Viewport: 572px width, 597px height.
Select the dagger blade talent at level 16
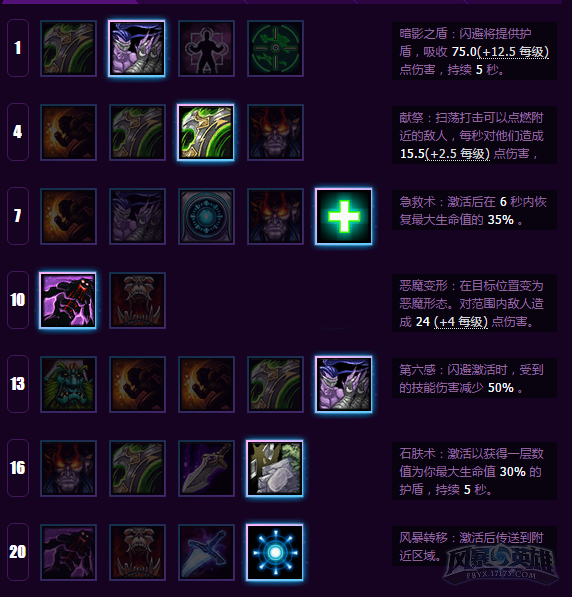(x=206, y=469)
